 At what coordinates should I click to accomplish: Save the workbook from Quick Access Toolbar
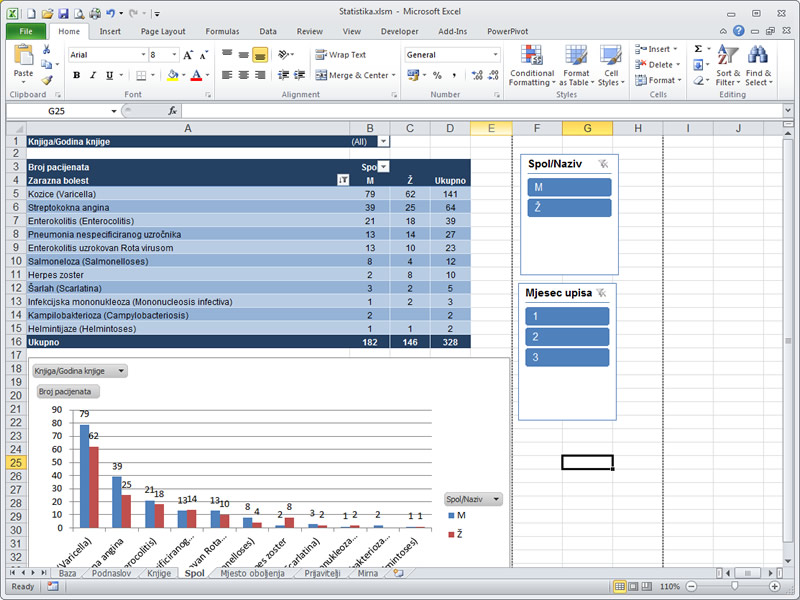coord(63,14)
